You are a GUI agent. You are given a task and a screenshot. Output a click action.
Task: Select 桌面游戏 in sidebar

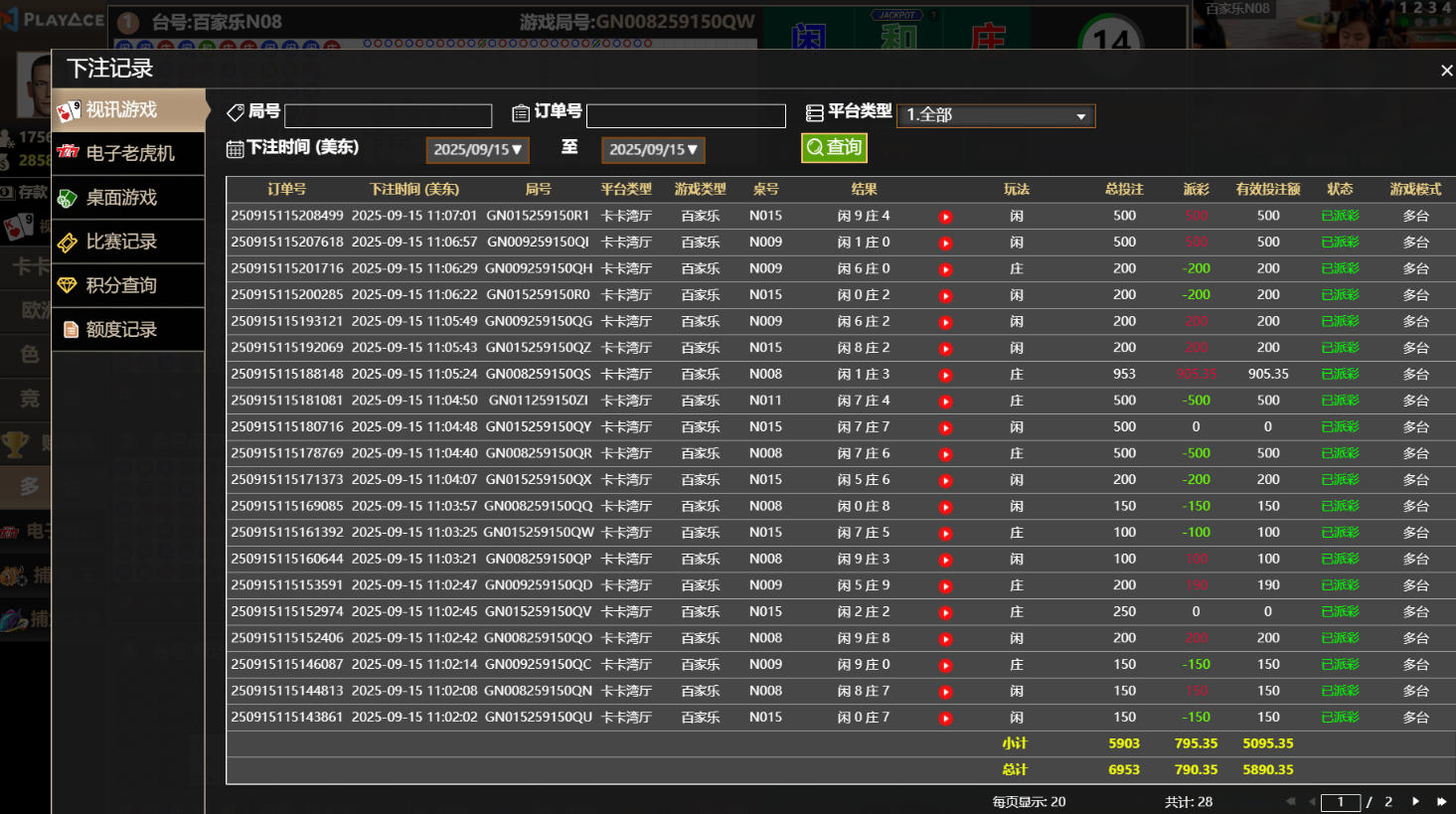coord(129,198)
